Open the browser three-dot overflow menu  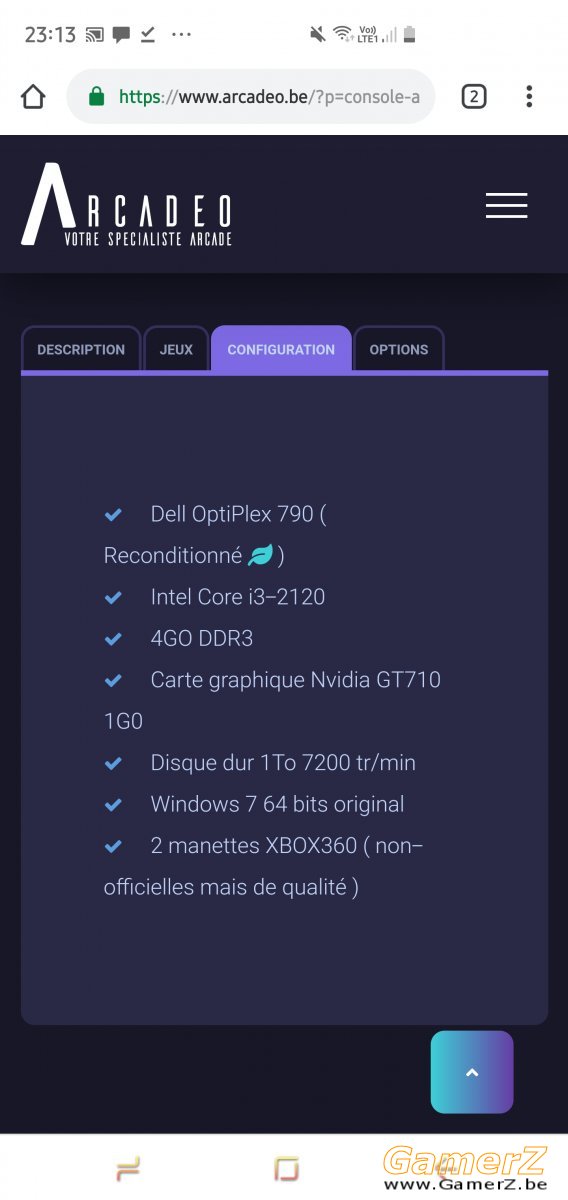tap(529, 96)
